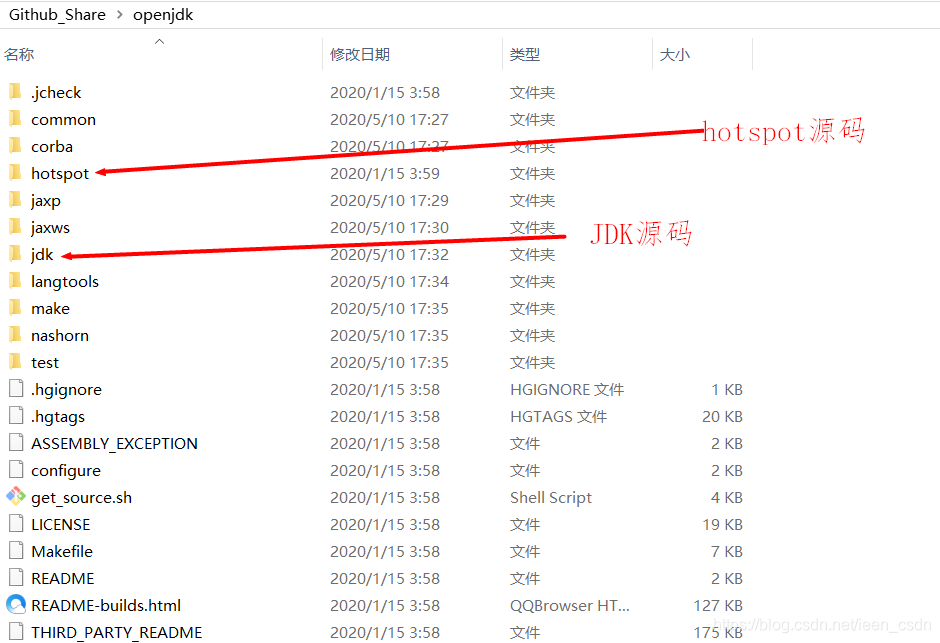Click the test folder icon
The image size is (940, 643).
(x=16, y=362)
